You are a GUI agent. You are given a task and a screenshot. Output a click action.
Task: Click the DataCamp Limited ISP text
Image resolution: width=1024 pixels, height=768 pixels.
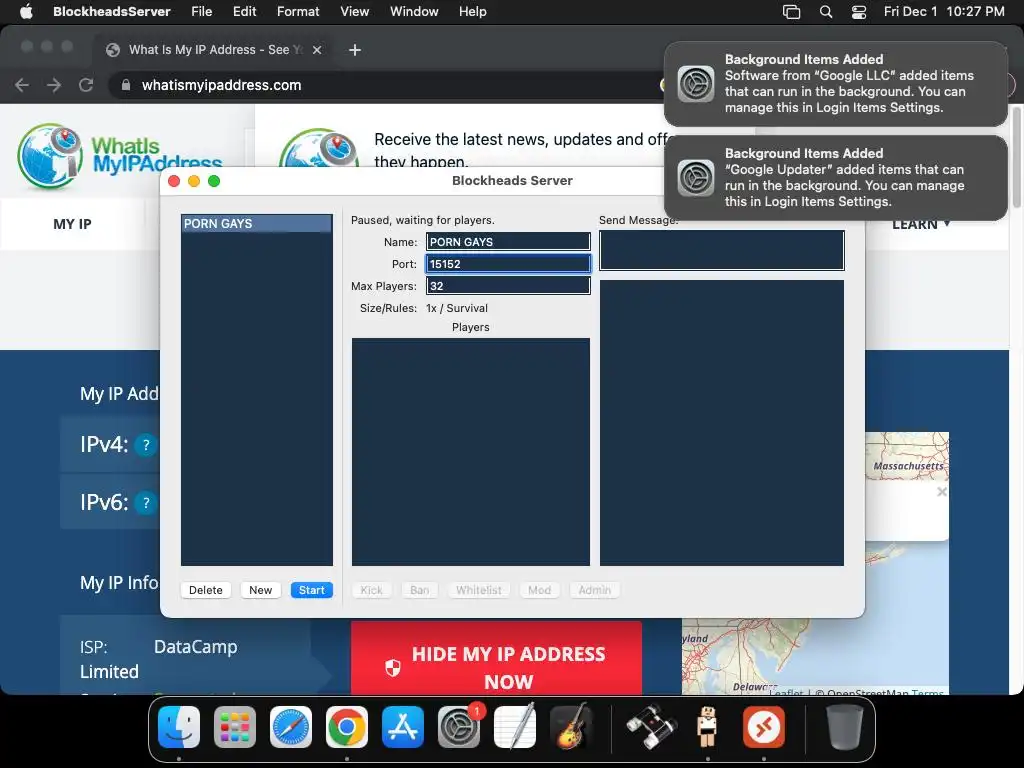pyautogui.click(x=159, y=659)
